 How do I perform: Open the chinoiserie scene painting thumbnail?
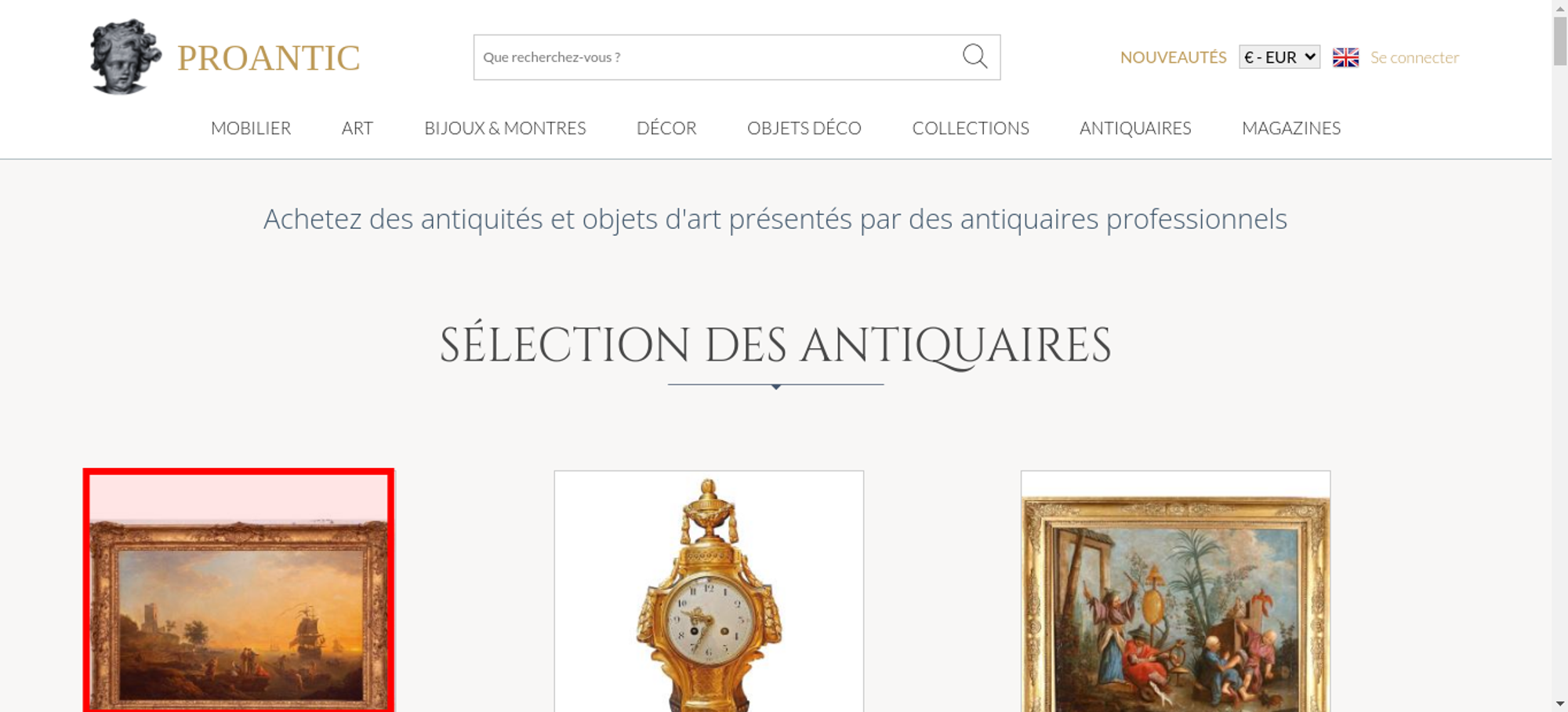click(1175, 591)
